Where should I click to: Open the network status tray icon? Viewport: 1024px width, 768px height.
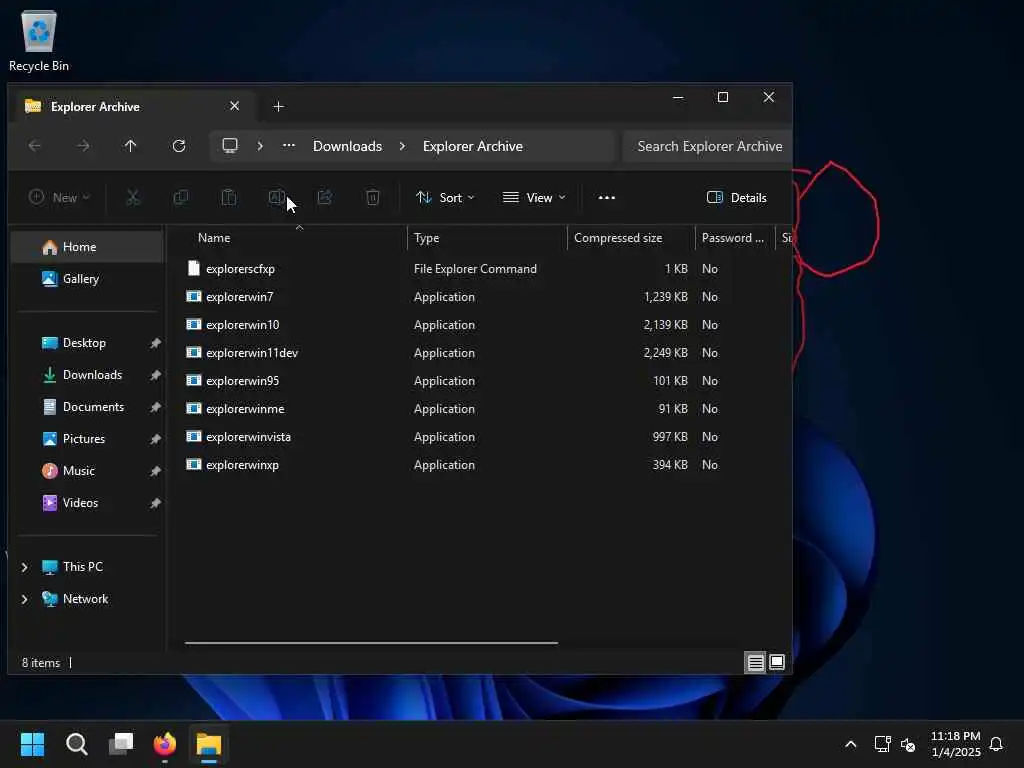click(x=882, y=744)
